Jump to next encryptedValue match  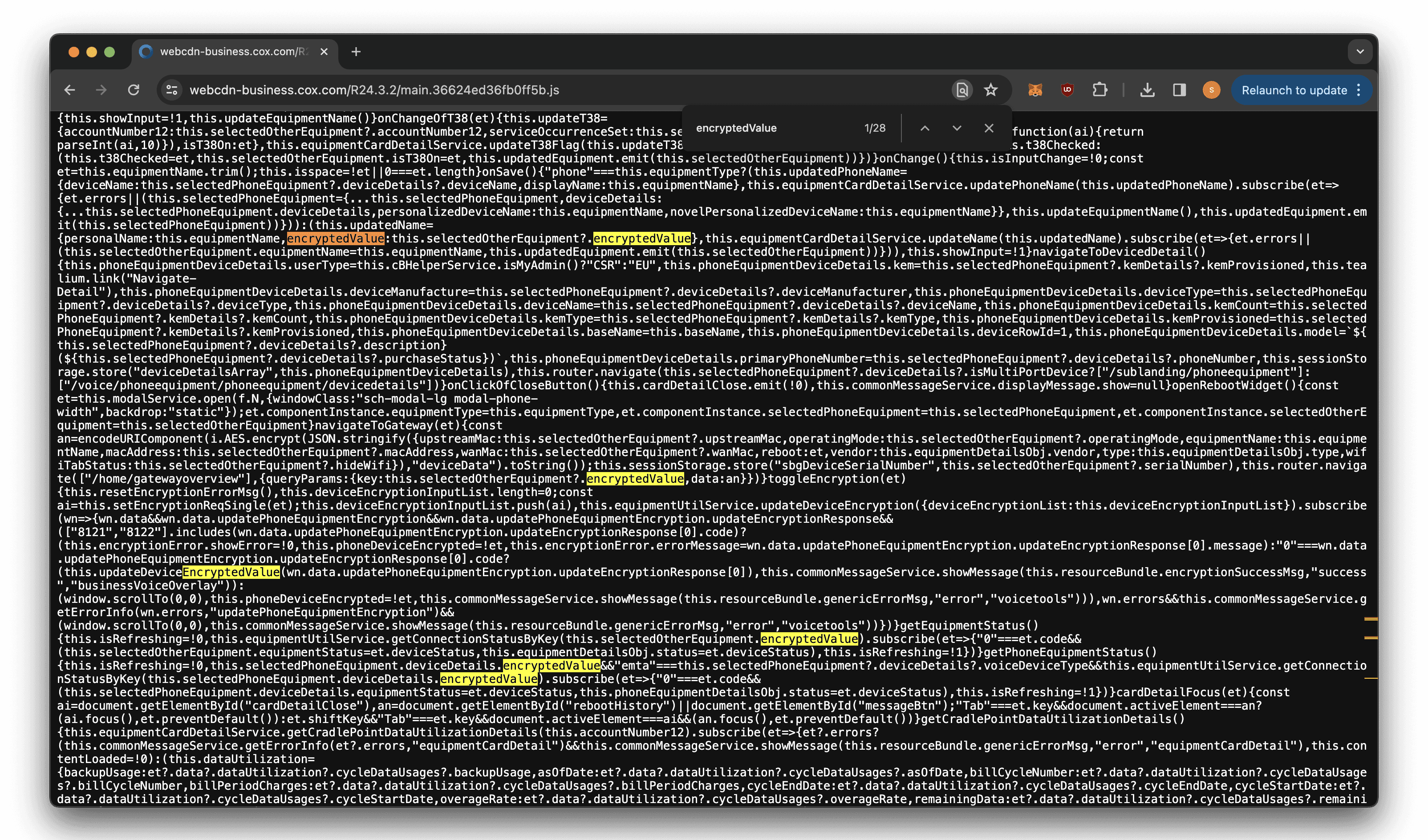(x=957, y=128)
